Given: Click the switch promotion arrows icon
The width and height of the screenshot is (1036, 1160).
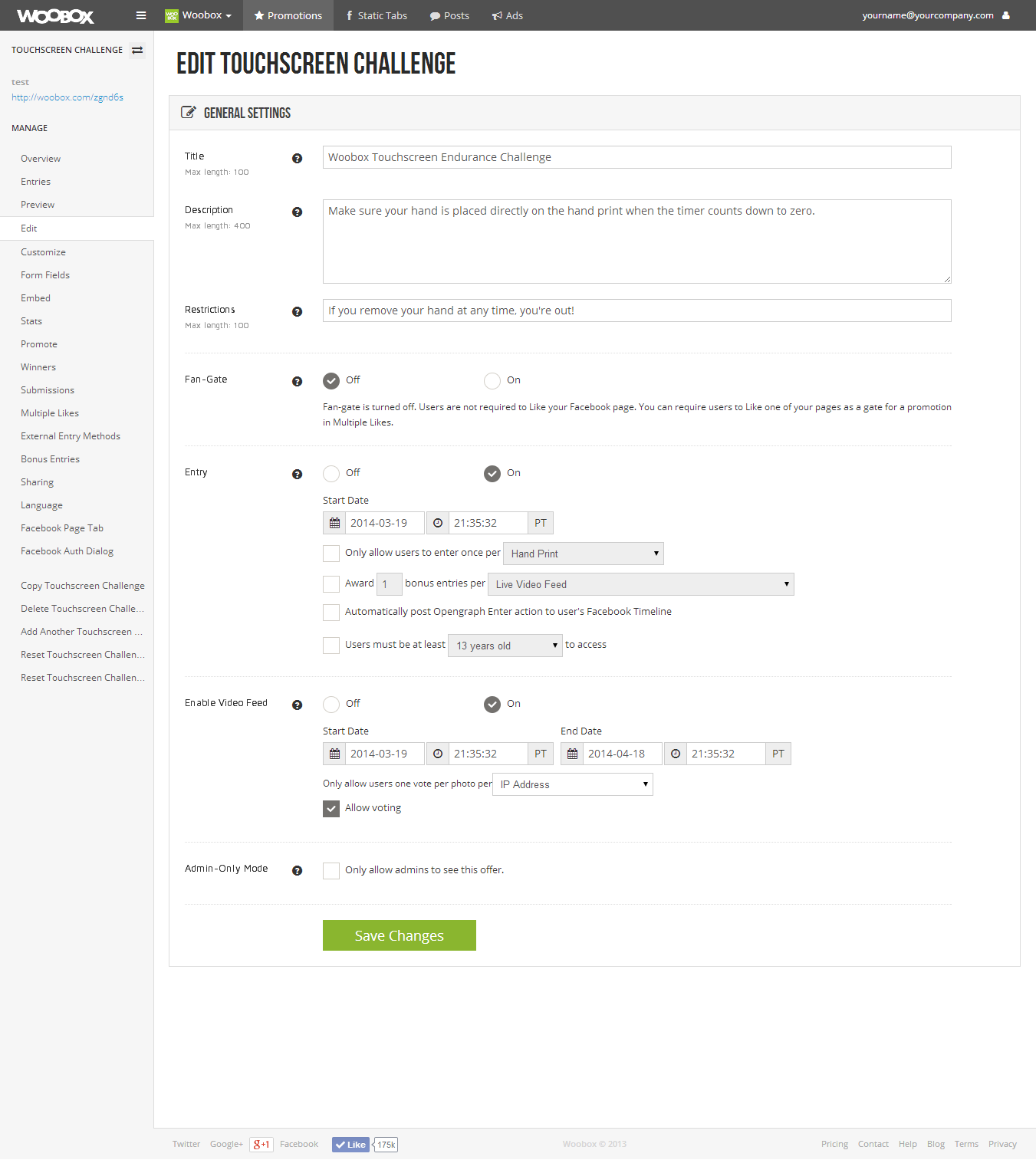Looking at the screenshot, I should [x=137, y=50].
